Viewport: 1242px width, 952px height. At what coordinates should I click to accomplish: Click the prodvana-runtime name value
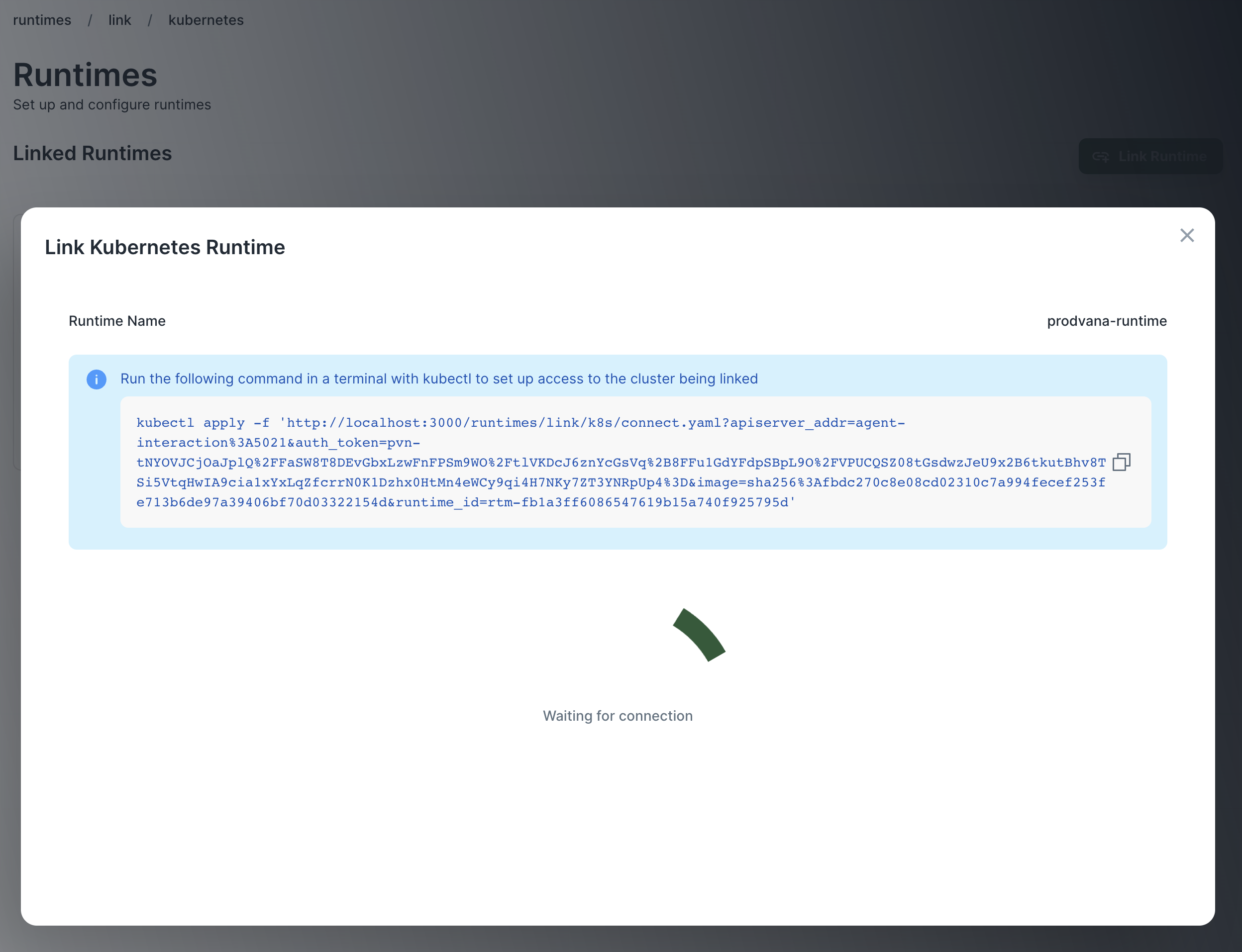[1106, 321]
